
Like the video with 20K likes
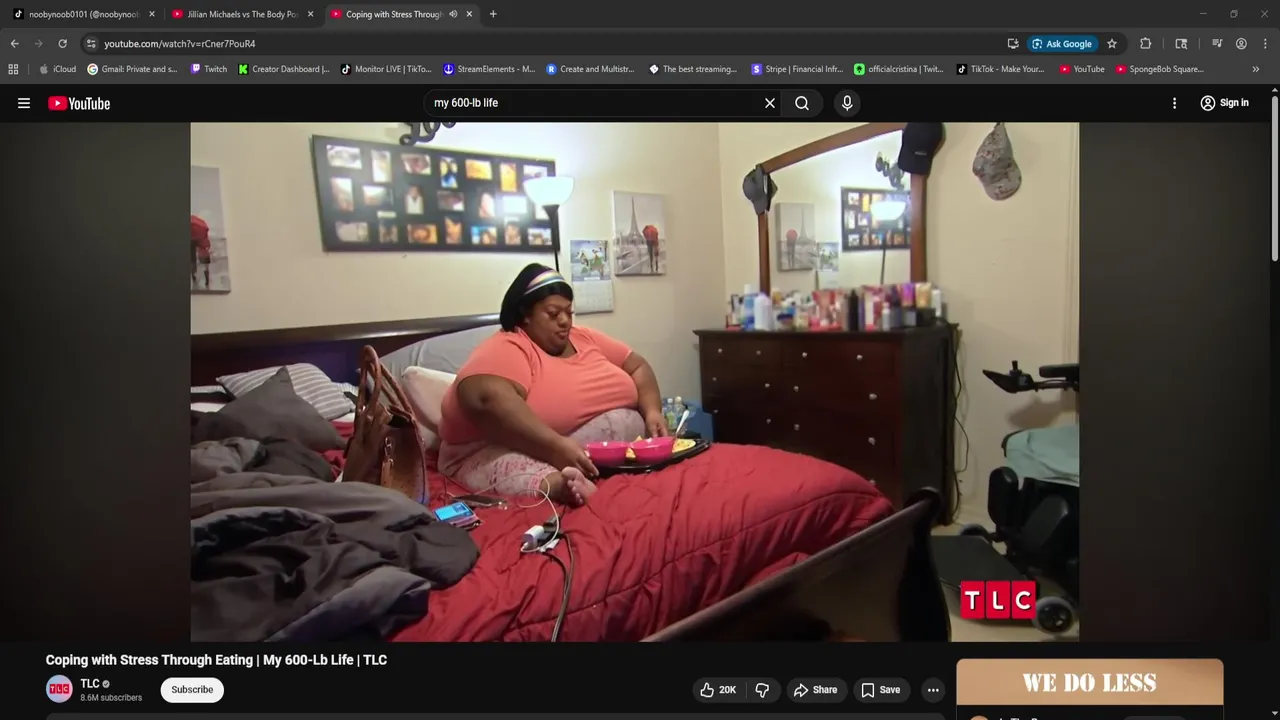(718, 690)
